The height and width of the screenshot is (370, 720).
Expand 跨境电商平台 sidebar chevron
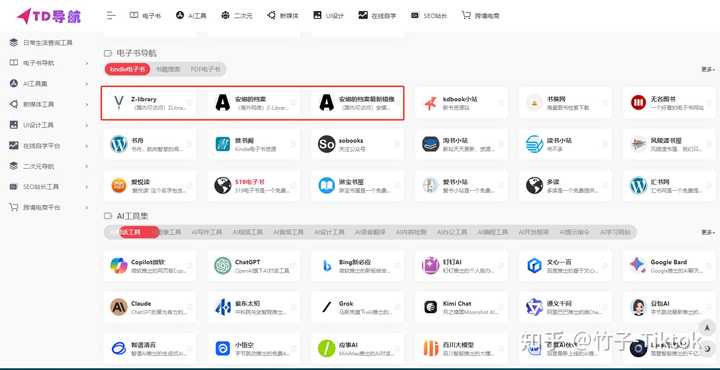tap(86, 207)
